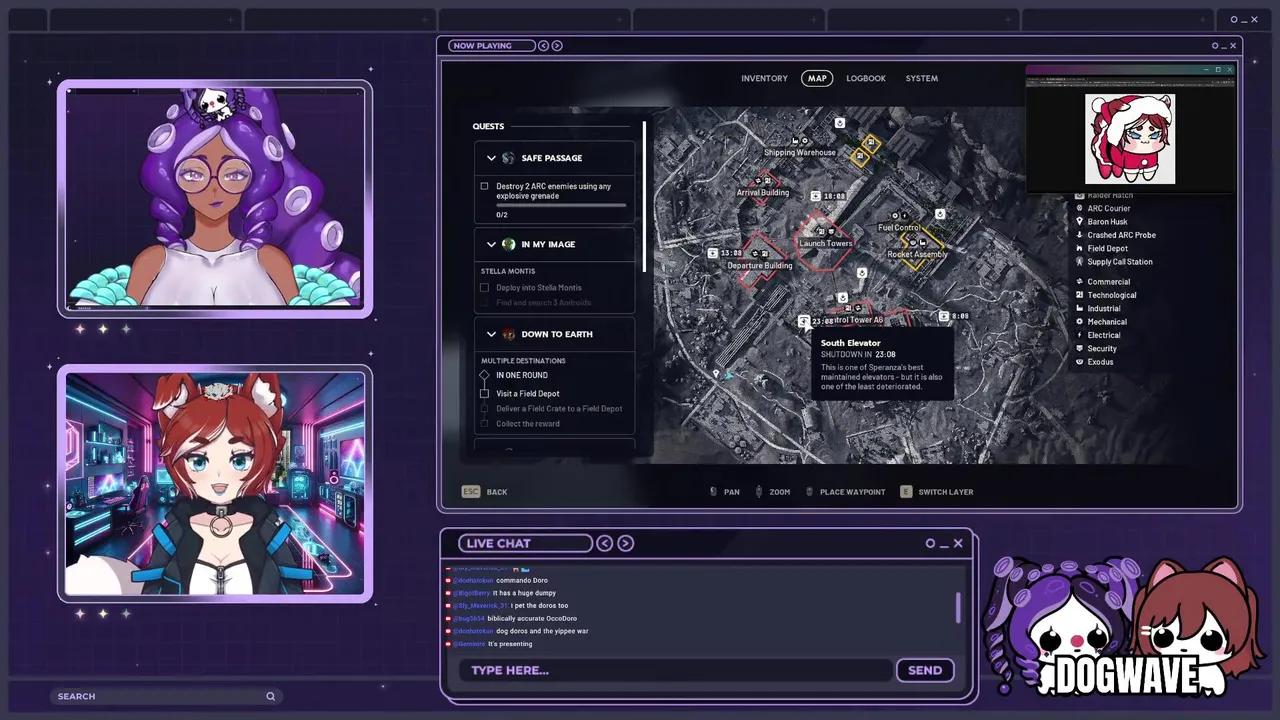Click the Pan control hint
The image size is (1280, 720).
tap(724, 492)
